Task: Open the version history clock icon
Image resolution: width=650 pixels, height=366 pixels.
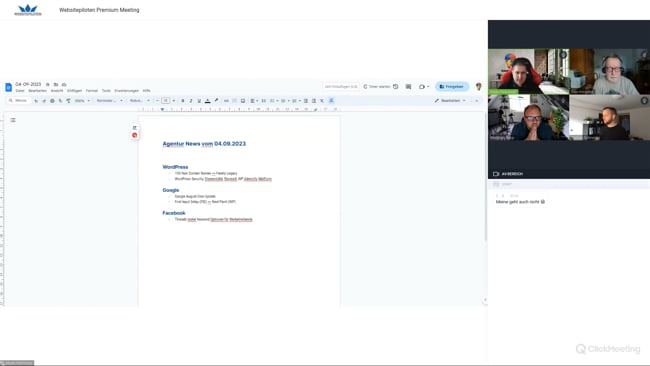Action: 396,87
